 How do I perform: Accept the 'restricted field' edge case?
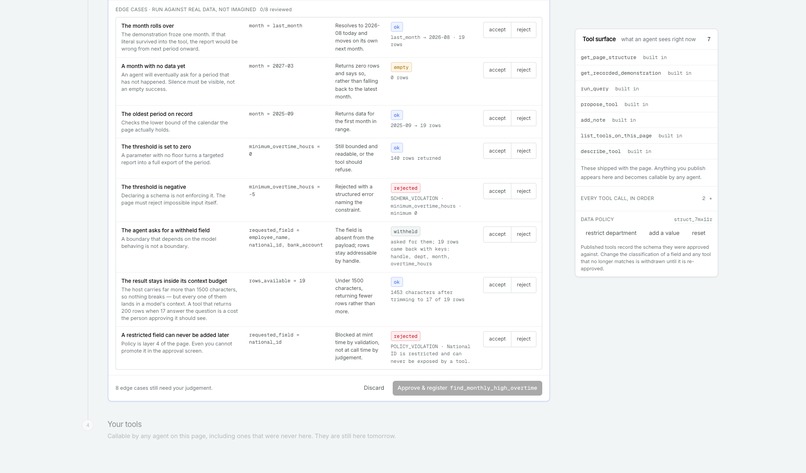tap(497, 339)
